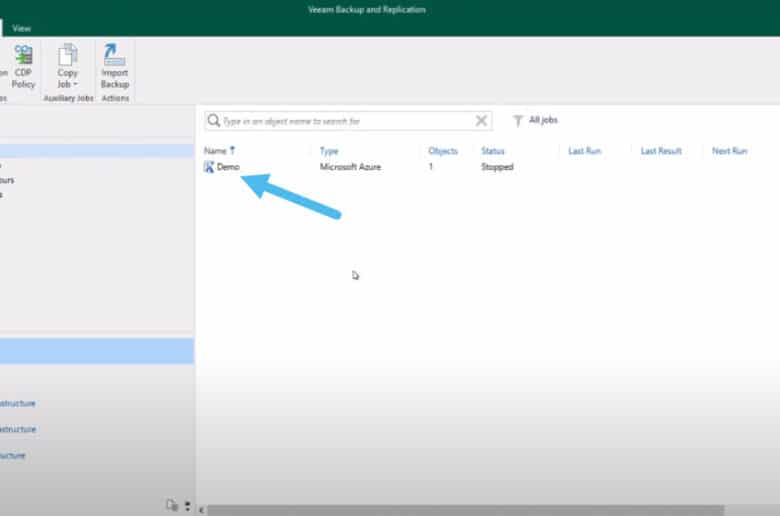Sort by Next Run column header
The height and width of the screenshot is (516, 780).
point(729,151)
